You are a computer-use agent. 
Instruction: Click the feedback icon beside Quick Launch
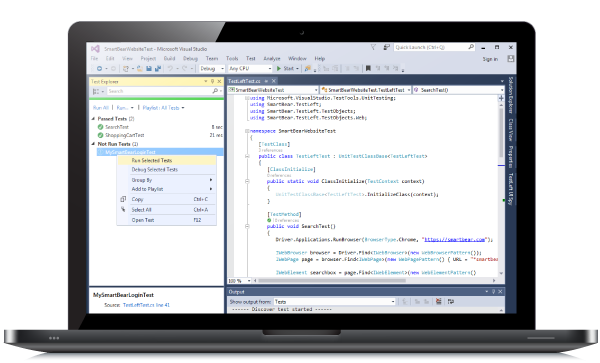[386, 47]
